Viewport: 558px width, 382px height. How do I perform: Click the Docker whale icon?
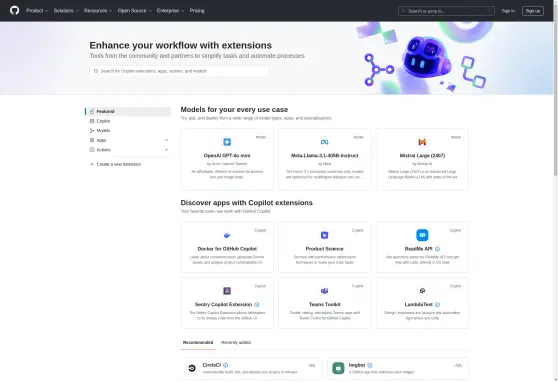pos(227,235)
